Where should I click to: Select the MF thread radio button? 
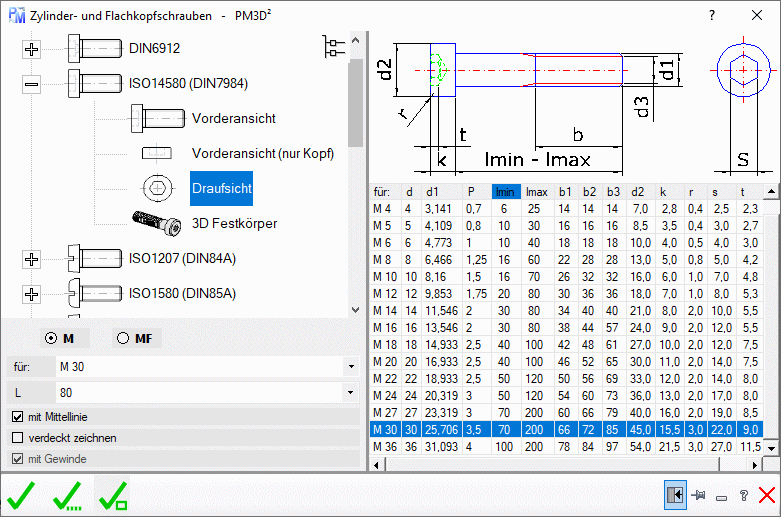pyautogui.click(x=123, y=338)
